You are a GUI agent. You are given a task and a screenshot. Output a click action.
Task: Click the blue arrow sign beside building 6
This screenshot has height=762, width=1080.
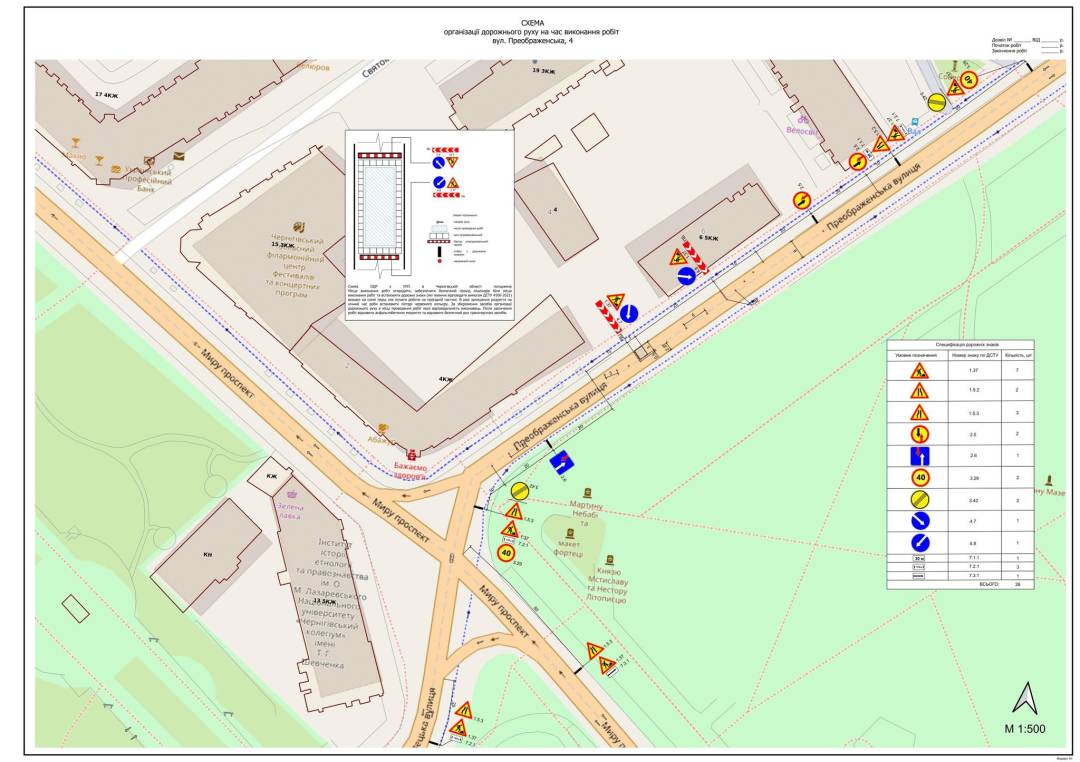coord(686,276)
